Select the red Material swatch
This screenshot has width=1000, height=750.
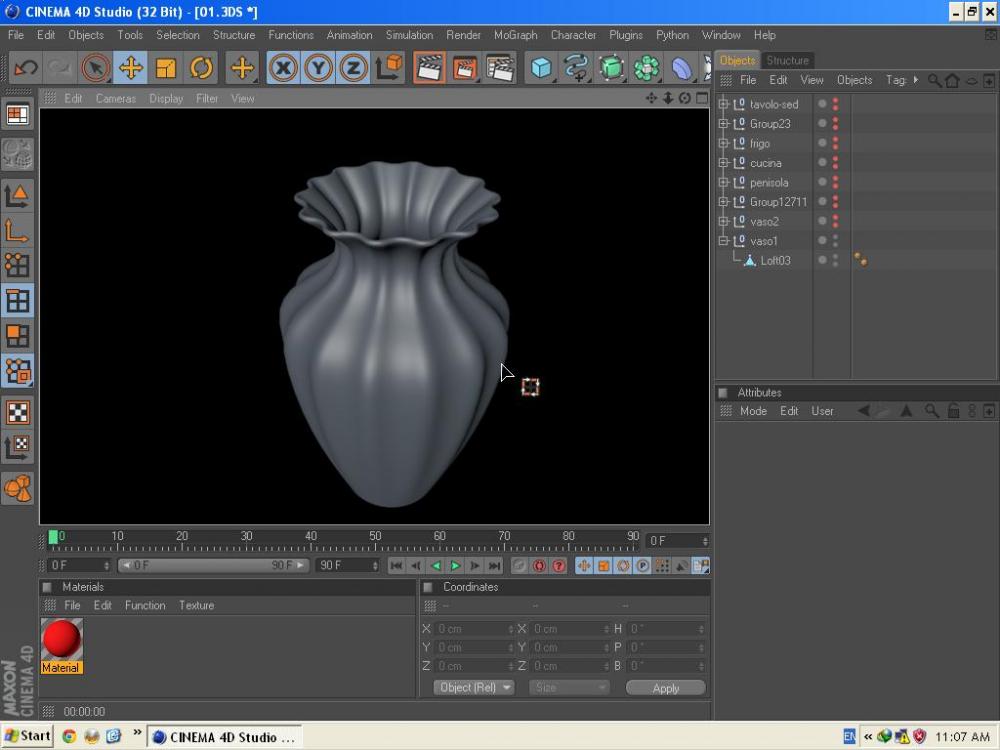pyautogui.click(x=61, y=640)
